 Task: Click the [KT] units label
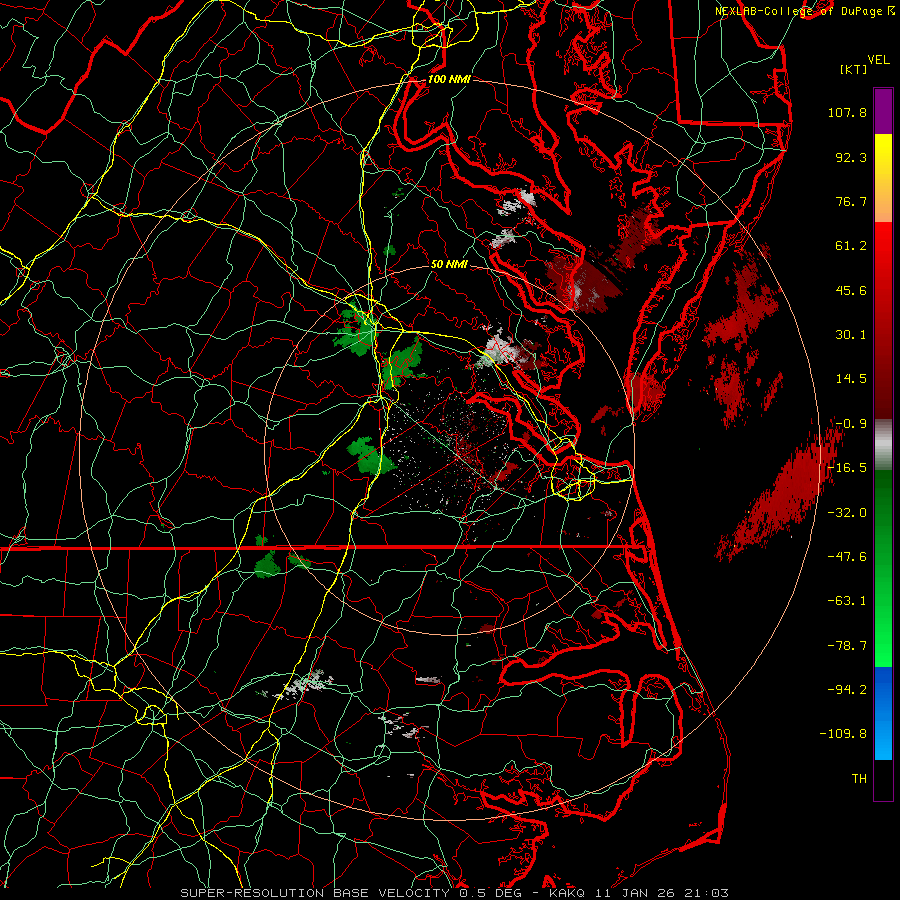[x=854, y=69]
